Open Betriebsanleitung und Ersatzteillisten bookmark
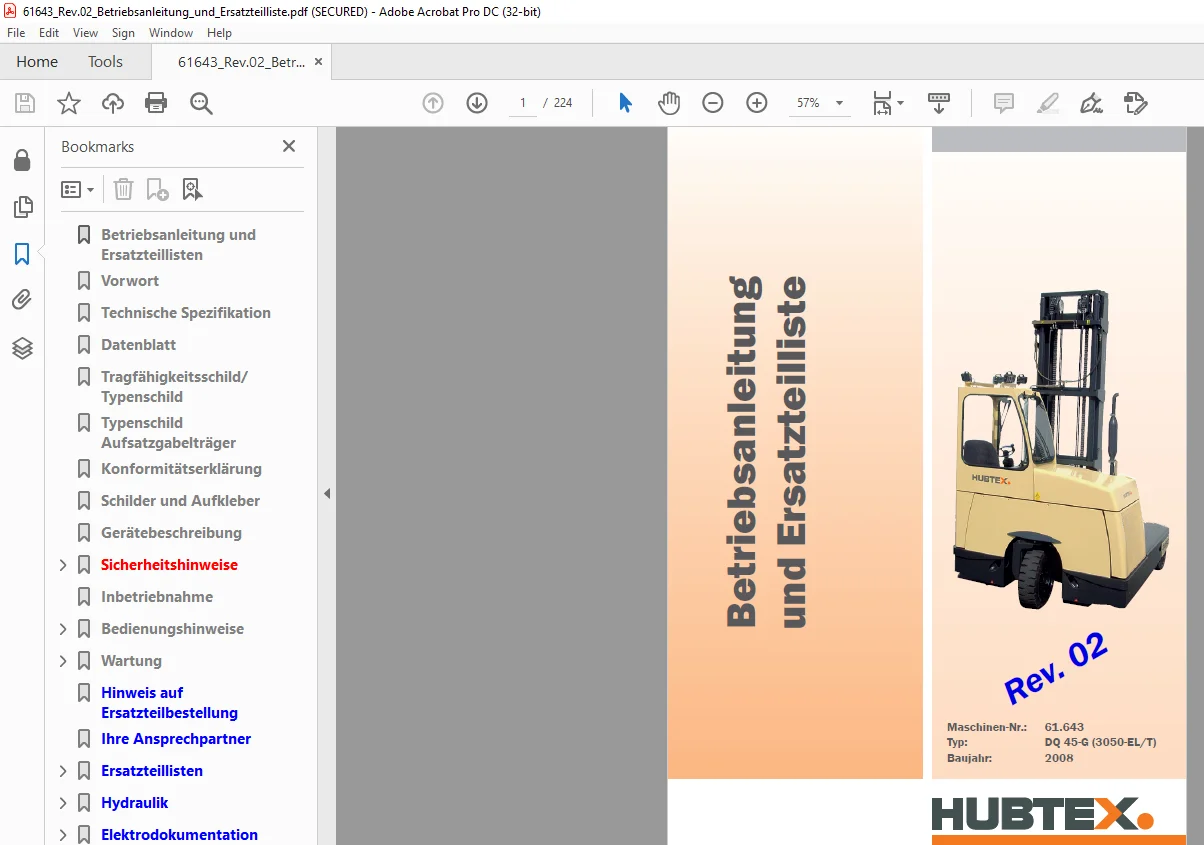This screenshot has height=845, width=1204. point(178,245)
